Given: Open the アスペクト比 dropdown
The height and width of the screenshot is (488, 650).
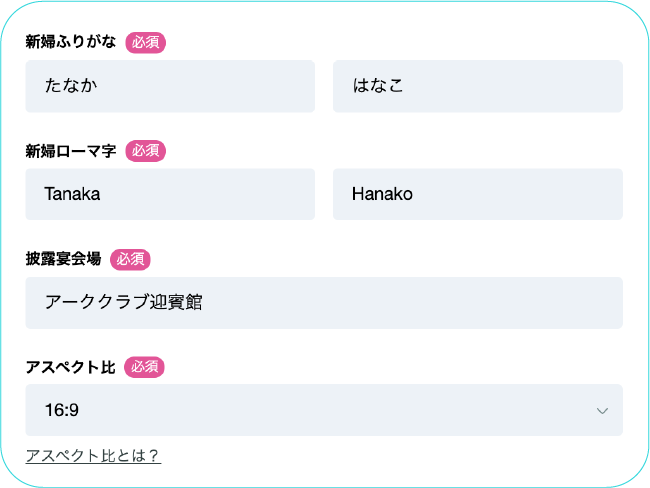Looking at the screenshot, I should [324, 410].
